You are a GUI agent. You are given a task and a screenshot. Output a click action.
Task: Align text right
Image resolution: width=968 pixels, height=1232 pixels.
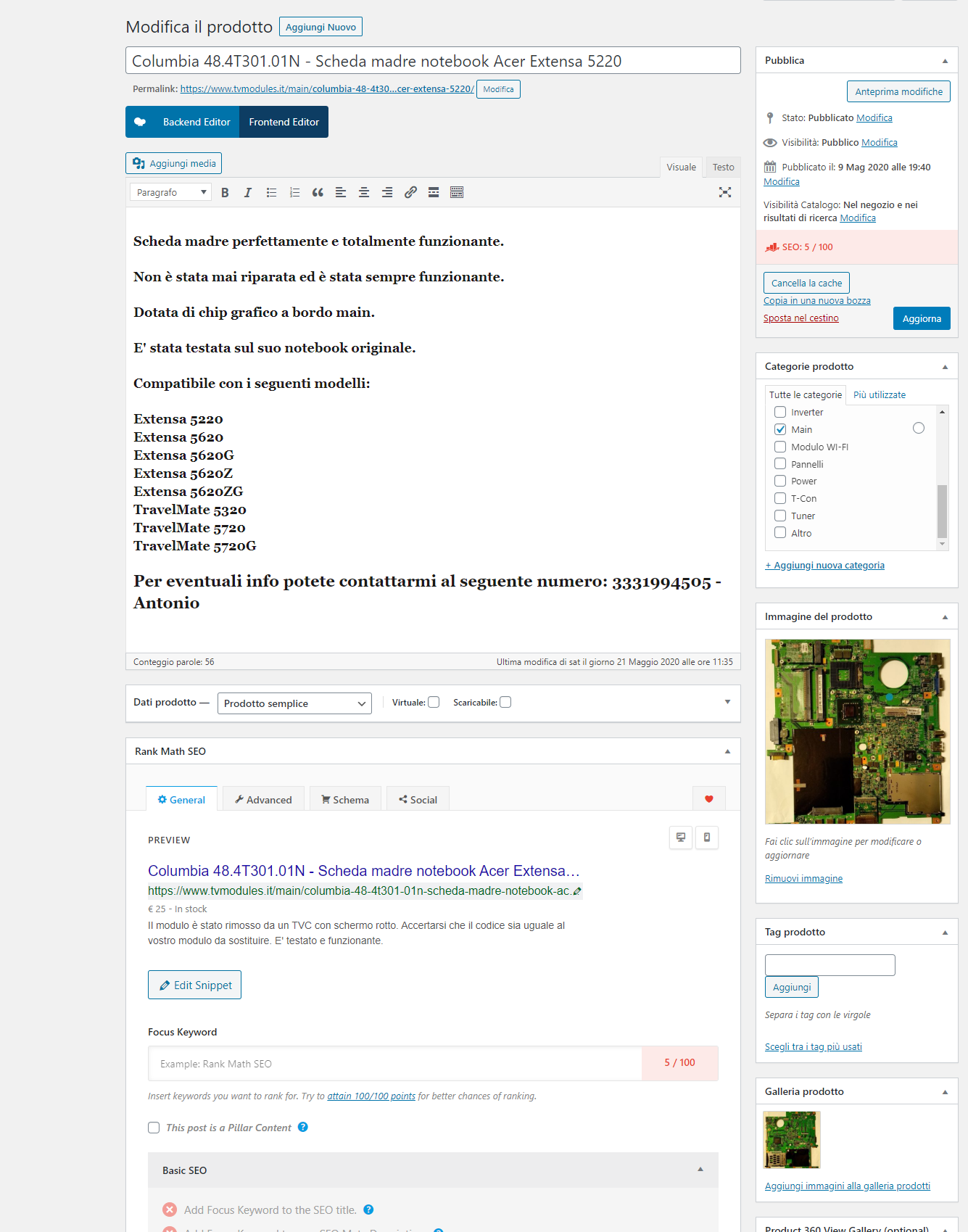(387, 192)
